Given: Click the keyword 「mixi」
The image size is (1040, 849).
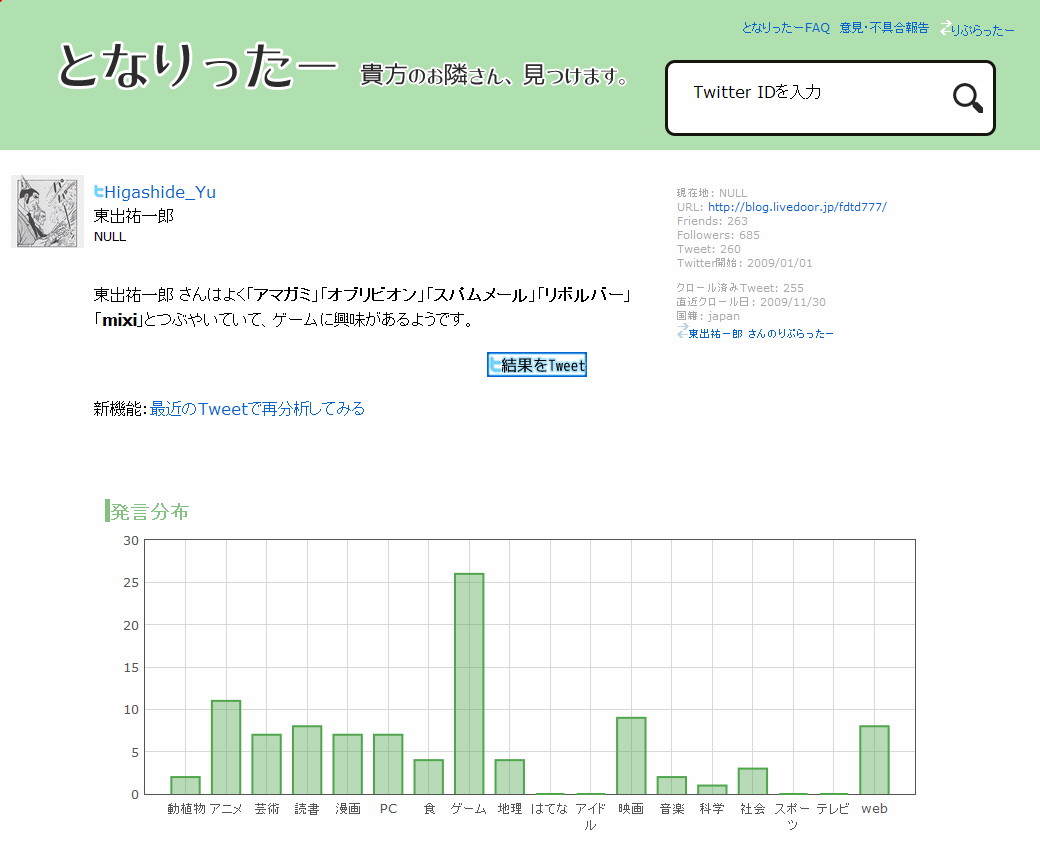Looking at the screenshot, I should [119, 320].
